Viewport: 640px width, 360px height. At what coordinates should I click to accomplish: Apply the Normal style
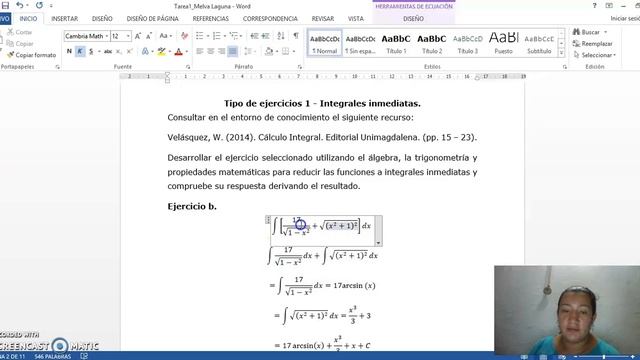tap(325, 43)
